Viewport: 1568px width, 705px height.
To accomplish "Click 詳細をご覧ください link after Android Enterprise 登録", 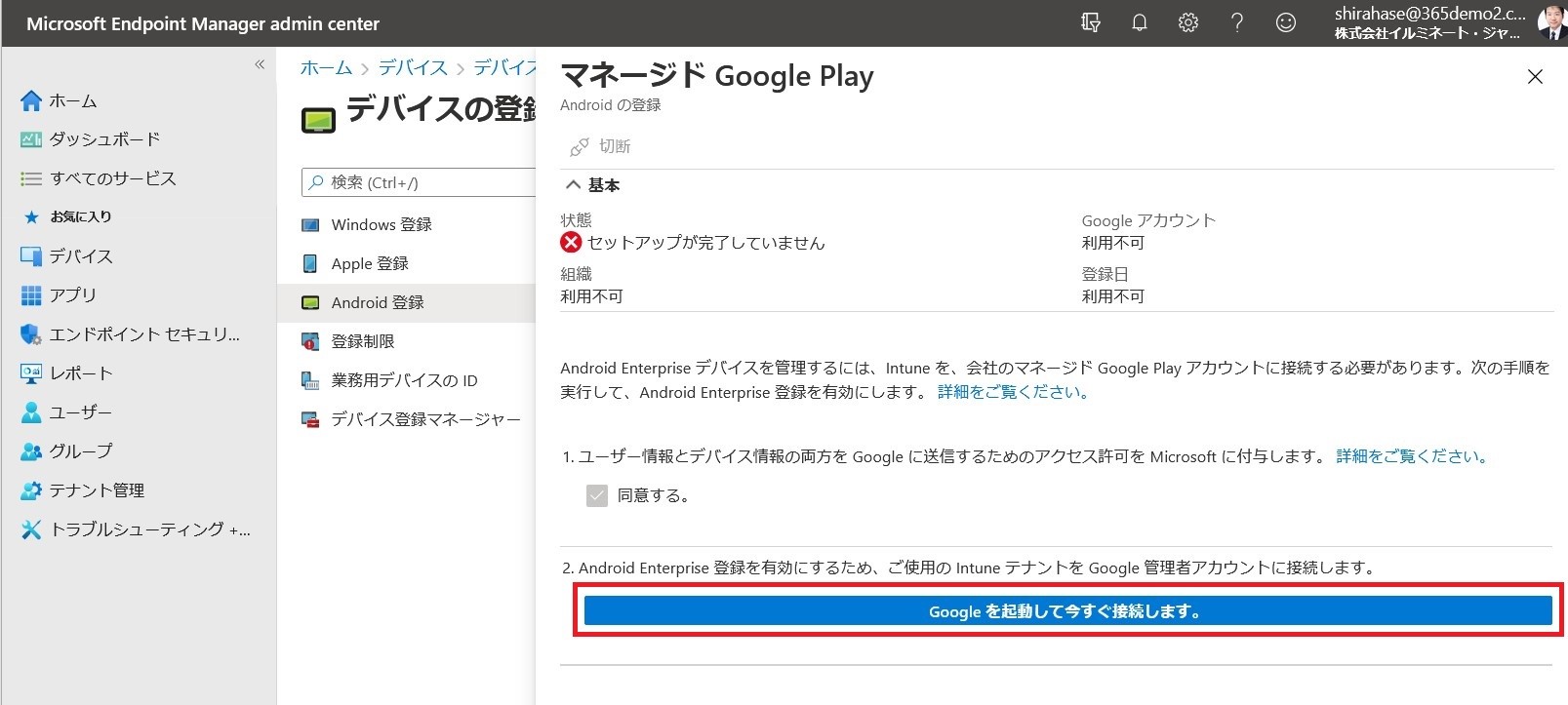I will tap(1014, 392).
